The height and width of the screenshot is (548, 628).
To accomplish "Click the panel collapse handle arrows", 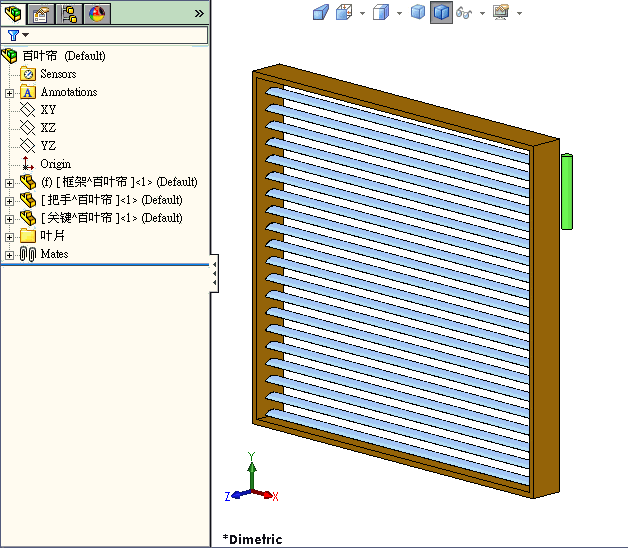I will [214, 273].
